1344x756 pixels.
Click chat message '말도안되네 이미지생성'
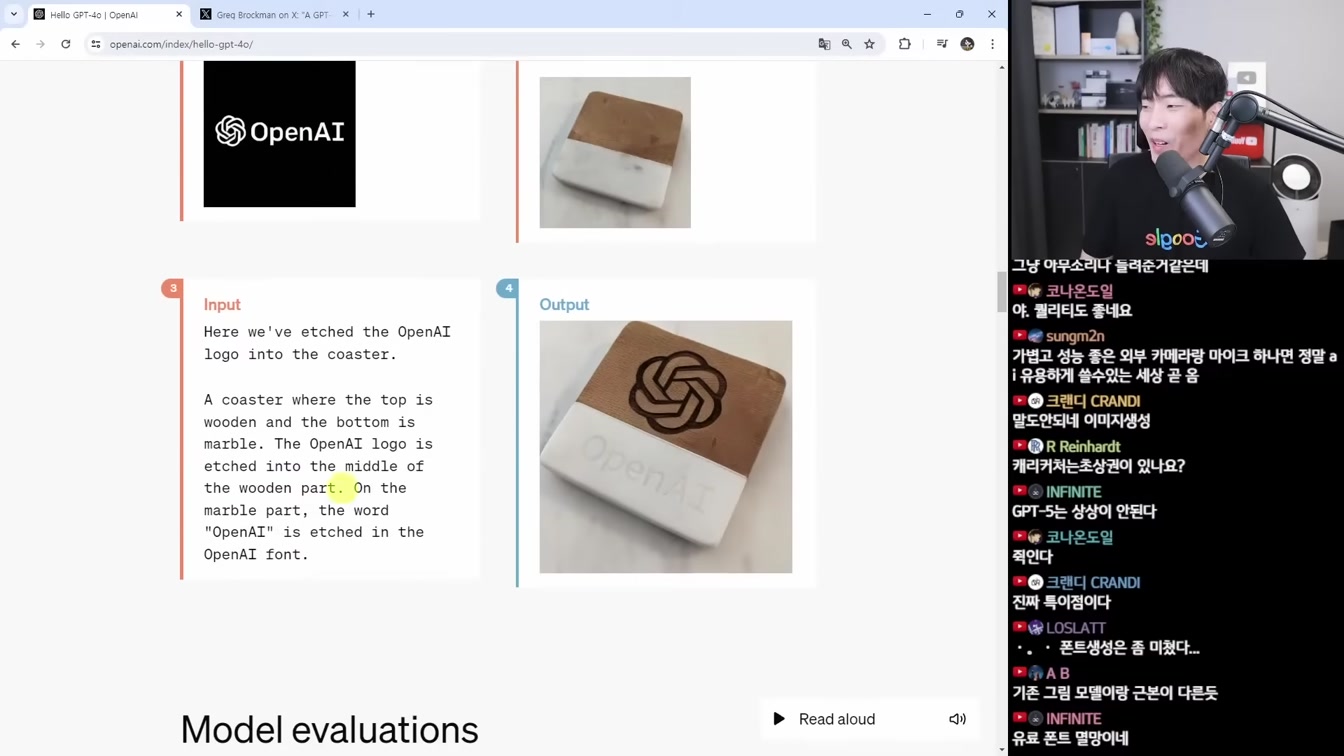click(x=1081, y=421)
